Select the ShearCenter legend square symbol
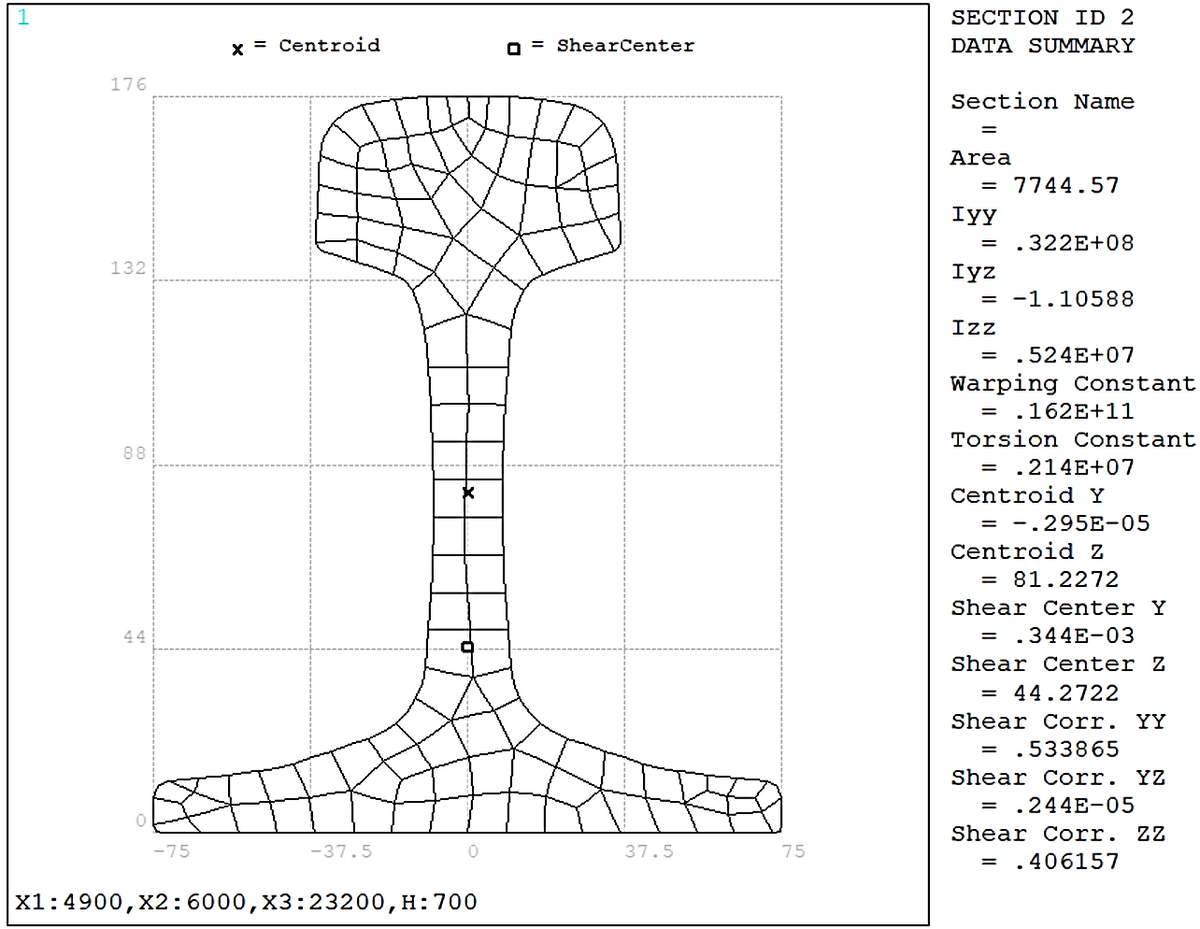Viewport: 1200px width, 929px height. (x=514, y=48)
